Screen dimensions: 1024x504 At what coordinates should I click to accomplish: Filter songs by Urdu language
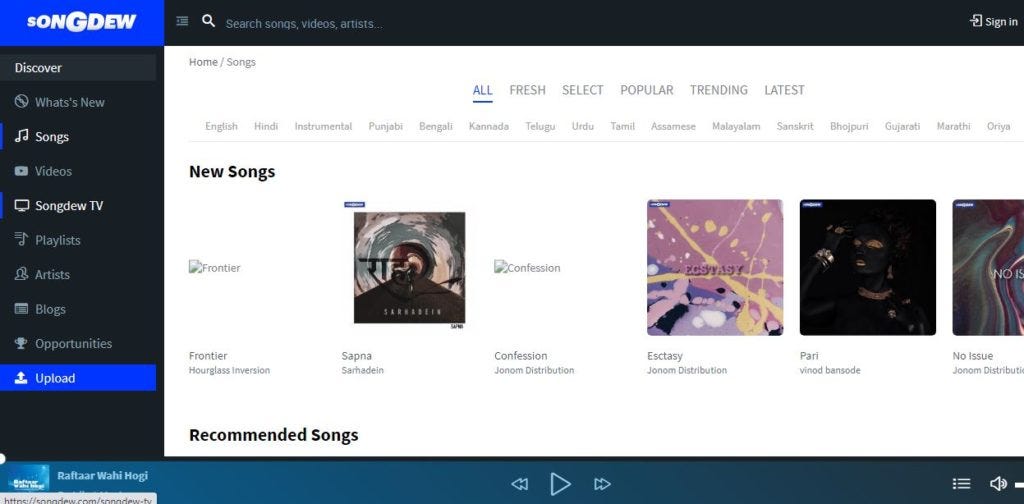click(583, 126)
